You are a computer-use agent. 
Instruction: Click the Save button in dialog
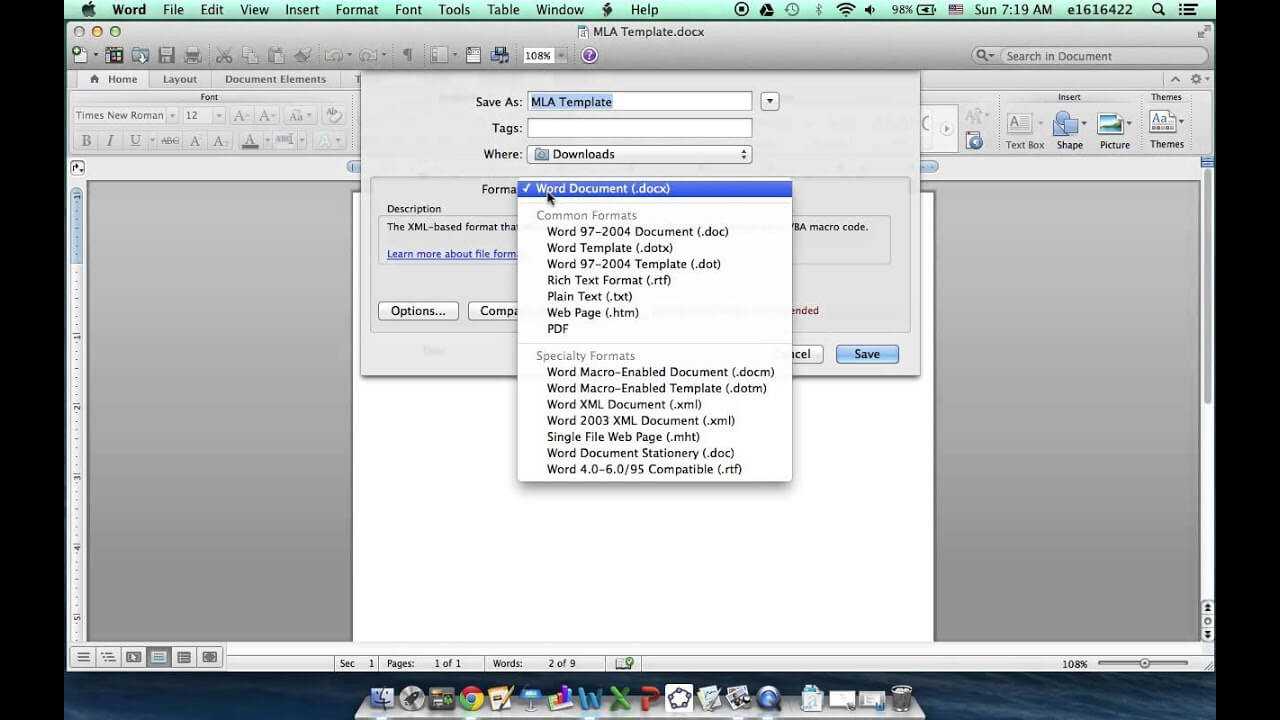[x=867, y=354]
